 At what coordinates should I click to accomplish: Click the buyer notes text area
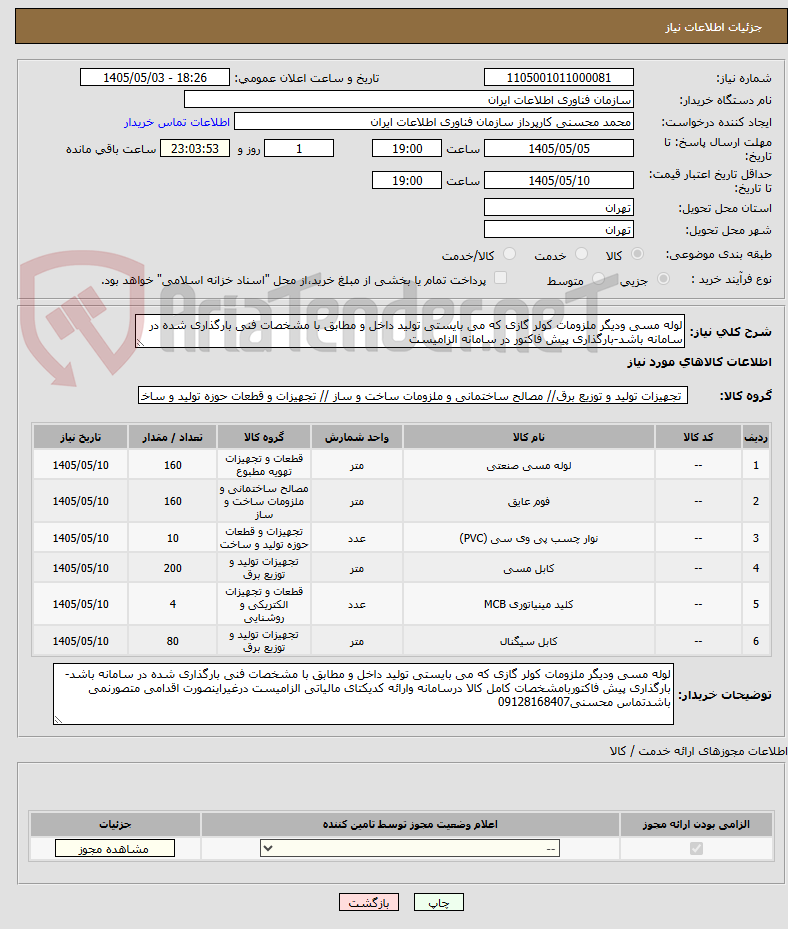point(363,694)
